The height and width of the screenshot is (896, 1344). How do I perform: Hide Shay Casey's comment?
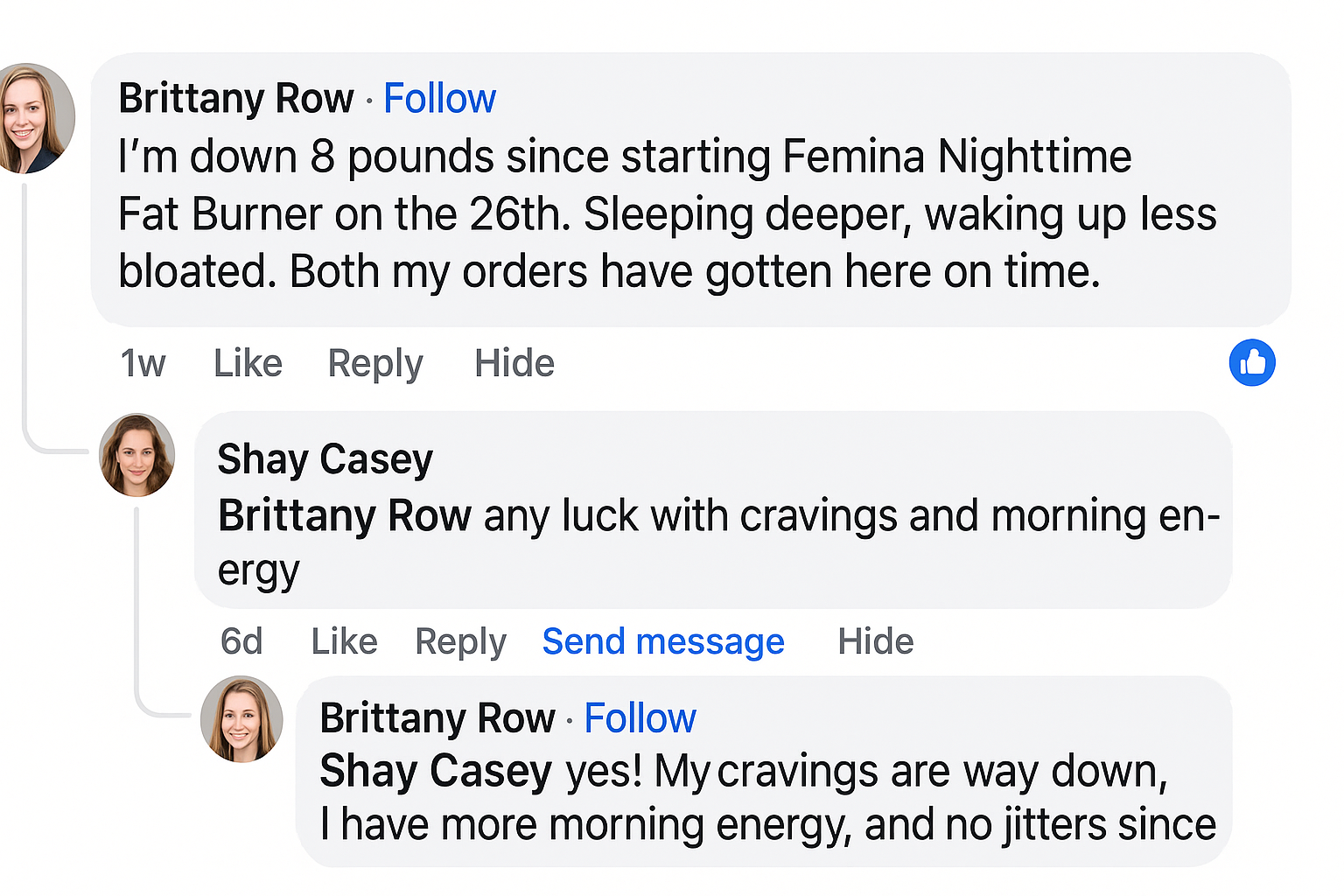[875, 641]
